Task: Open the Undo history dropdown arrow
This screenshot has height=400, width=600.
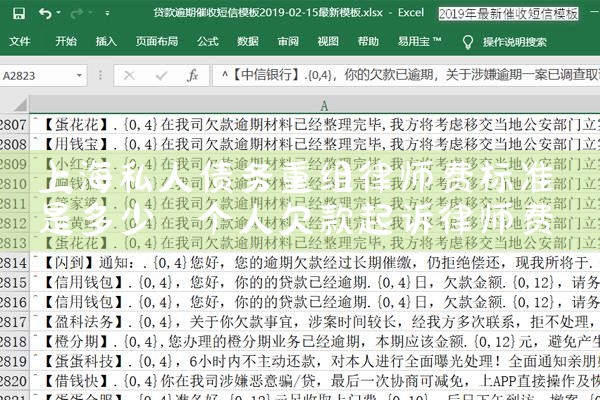Action: 59,13
